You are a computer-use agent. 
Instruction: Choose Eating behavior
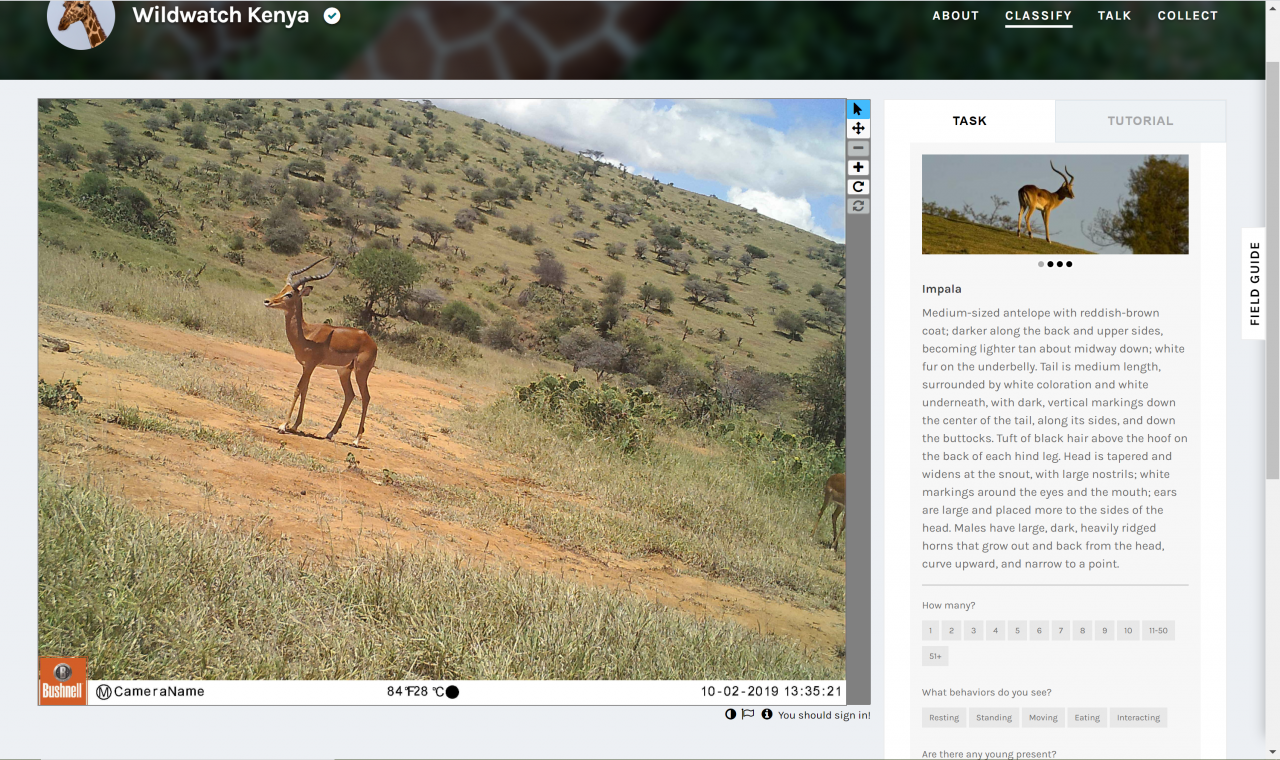click(x=1087, y=718)
